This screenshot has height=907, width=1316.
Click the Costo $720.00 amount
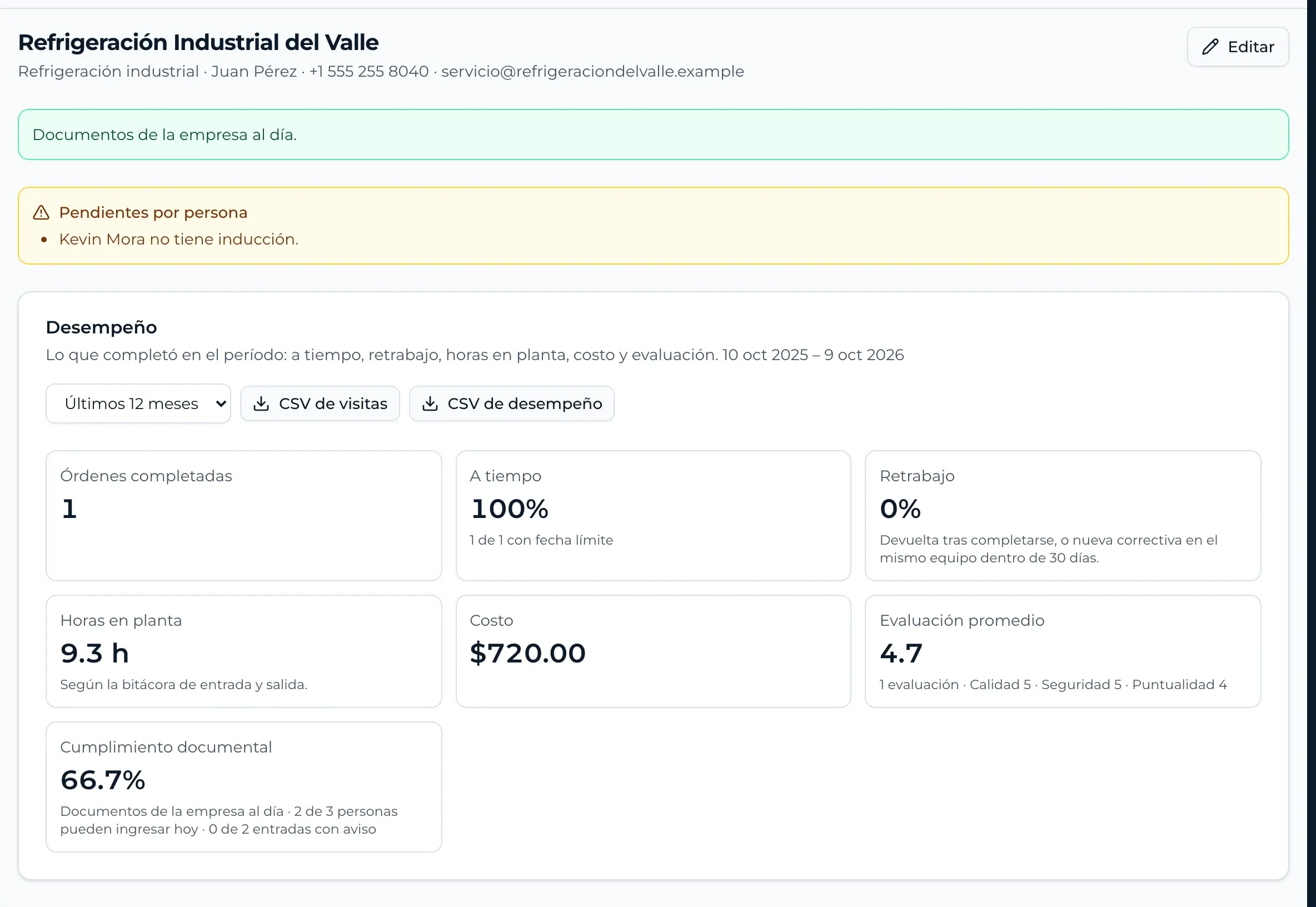(528, 653)
